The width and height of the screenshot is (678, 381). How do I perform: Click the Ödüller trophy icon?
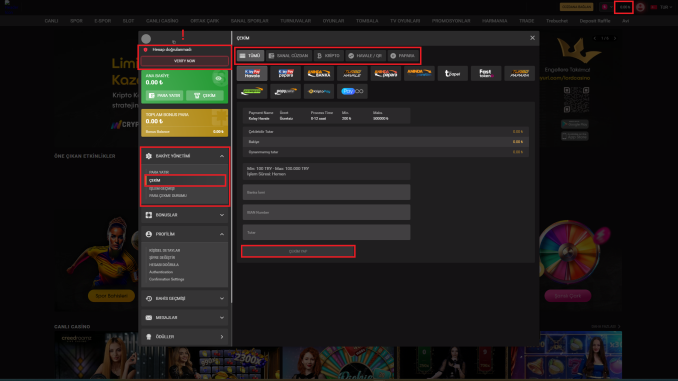click(149, 336)
